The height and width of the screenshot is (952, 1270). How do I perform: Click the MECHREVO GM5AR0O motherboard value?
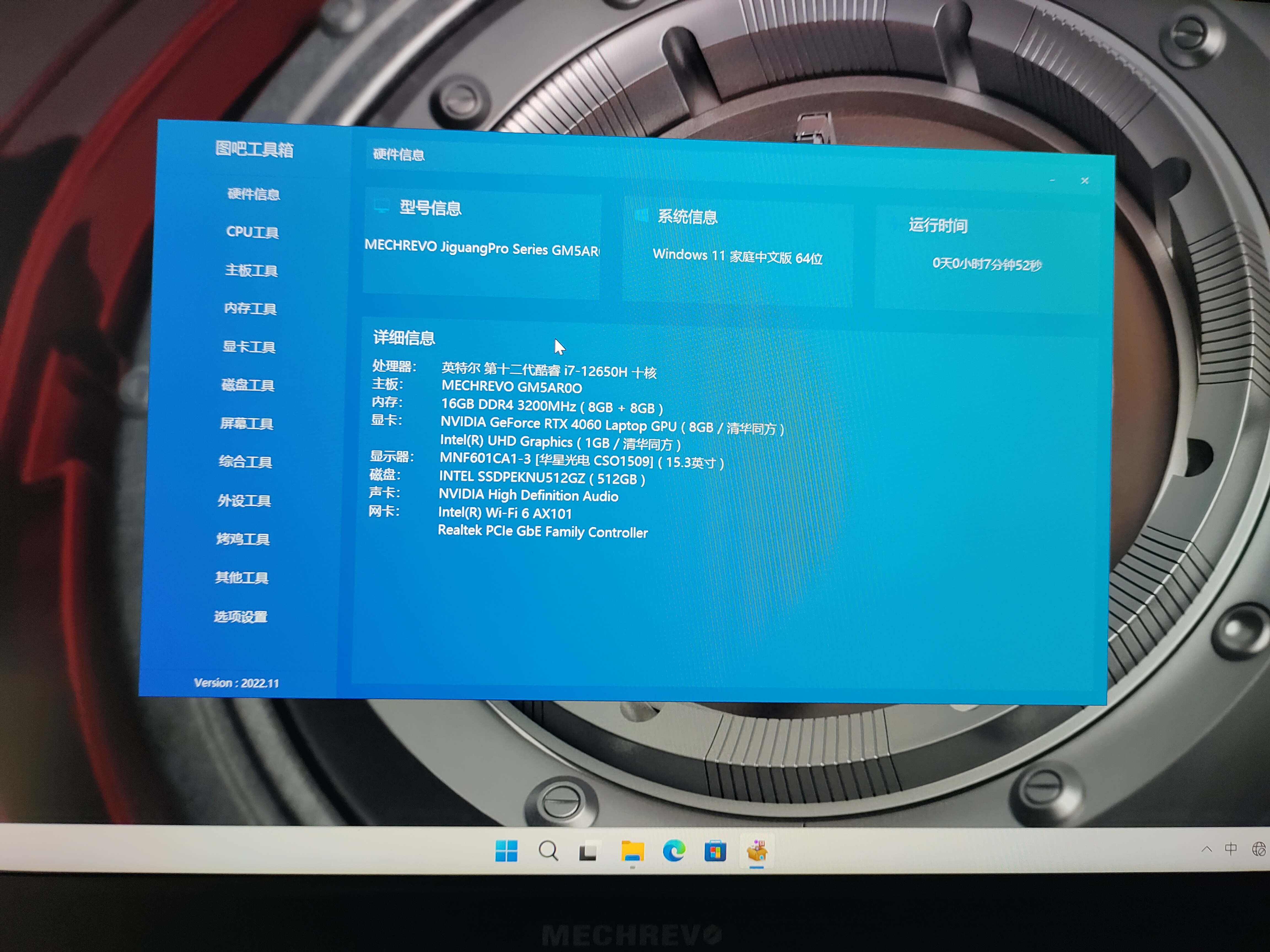[512, 387]
